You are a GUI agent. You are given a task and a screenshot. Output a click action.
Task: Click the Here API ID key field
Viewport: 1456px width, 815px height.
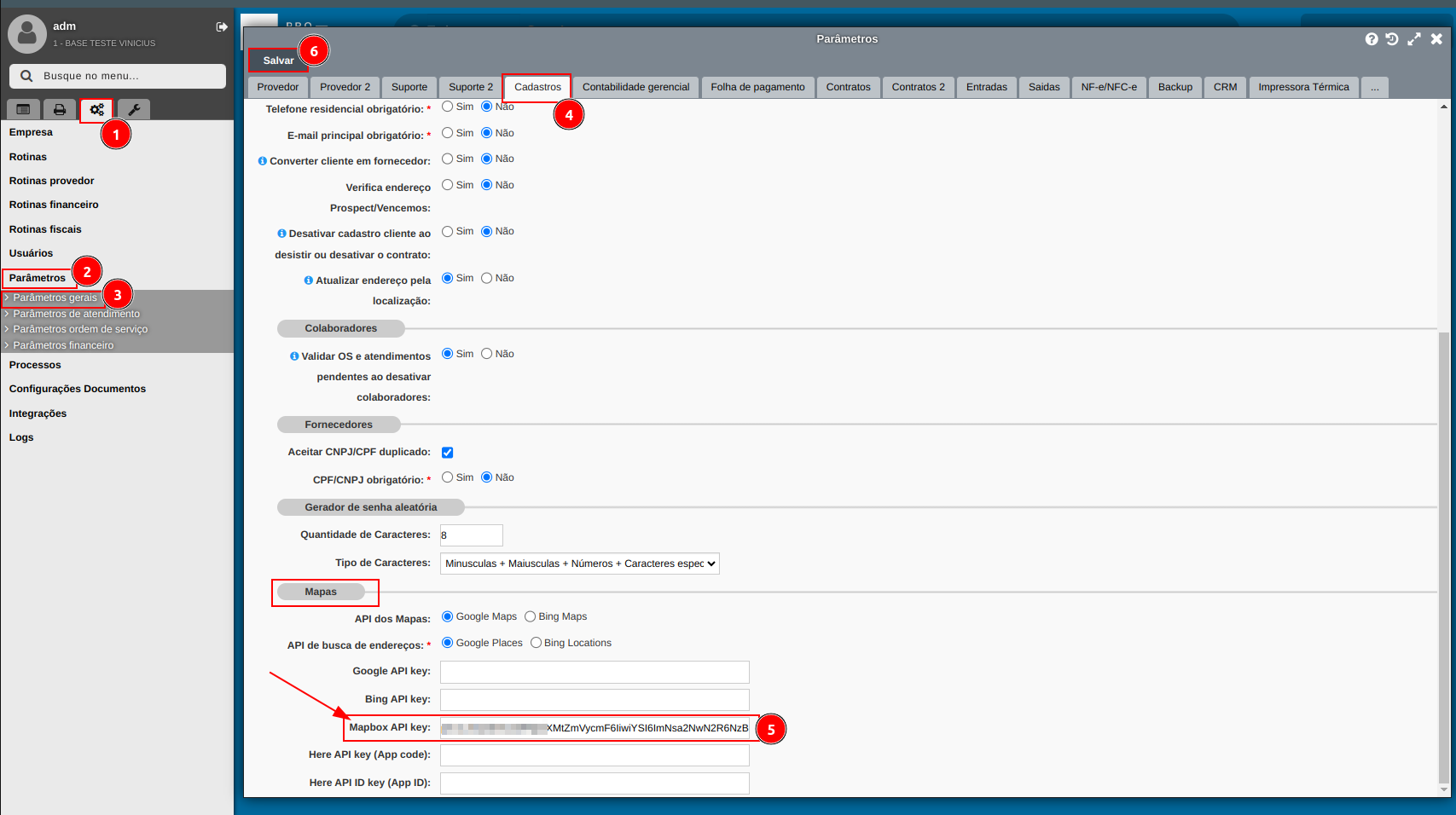click(x=595, y=783)
